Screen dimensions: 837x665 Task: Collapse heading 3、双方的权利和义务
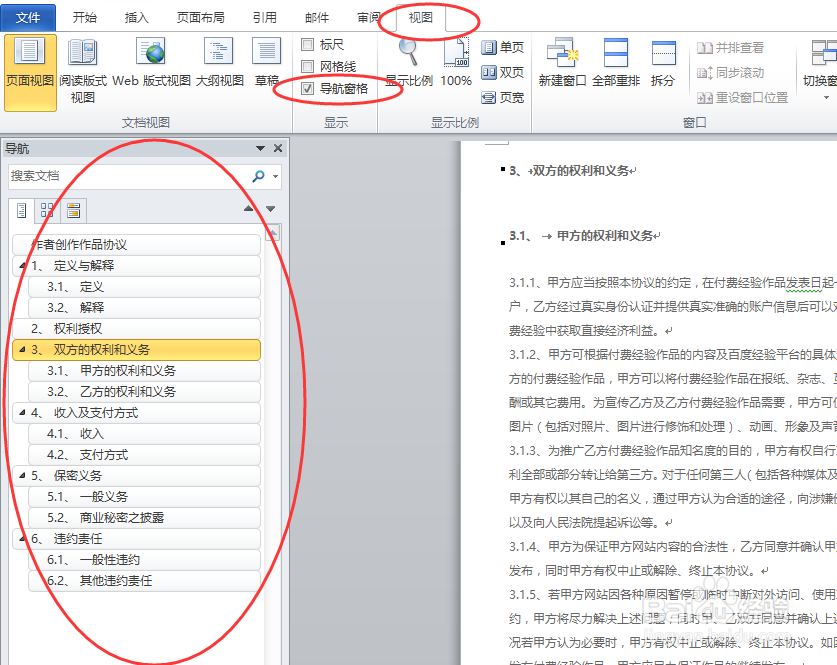24,351
